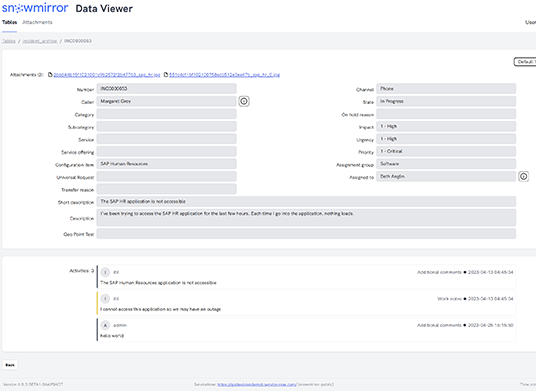This screenshot has width=536, height=391.
Task: Click the empty Subcategory field
Action: [166, 126]
